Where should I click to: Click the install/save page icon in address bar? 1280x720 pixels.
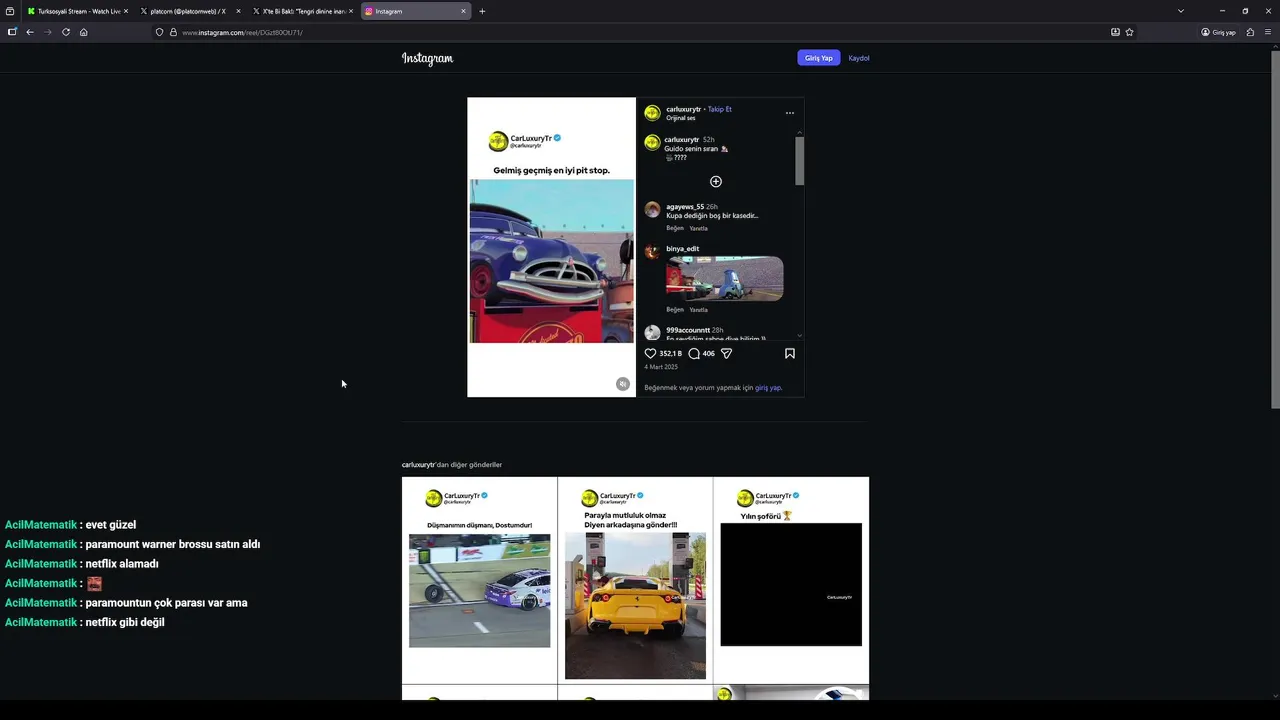[x=1115, y=32]
